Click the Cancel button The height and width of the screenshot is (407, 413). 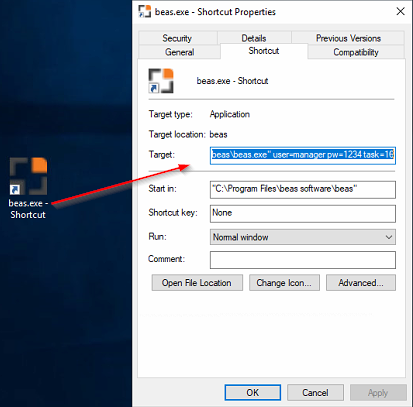point(315,392)
